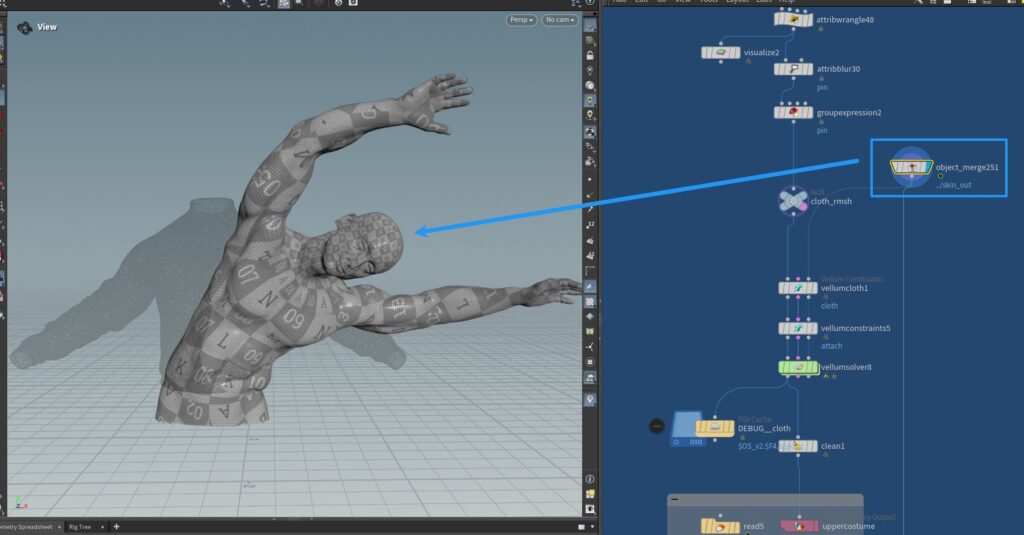Collapse the network box at bottom
Image resolution: width=1024 pixels, height=535 pixels.
coord(675,498)
